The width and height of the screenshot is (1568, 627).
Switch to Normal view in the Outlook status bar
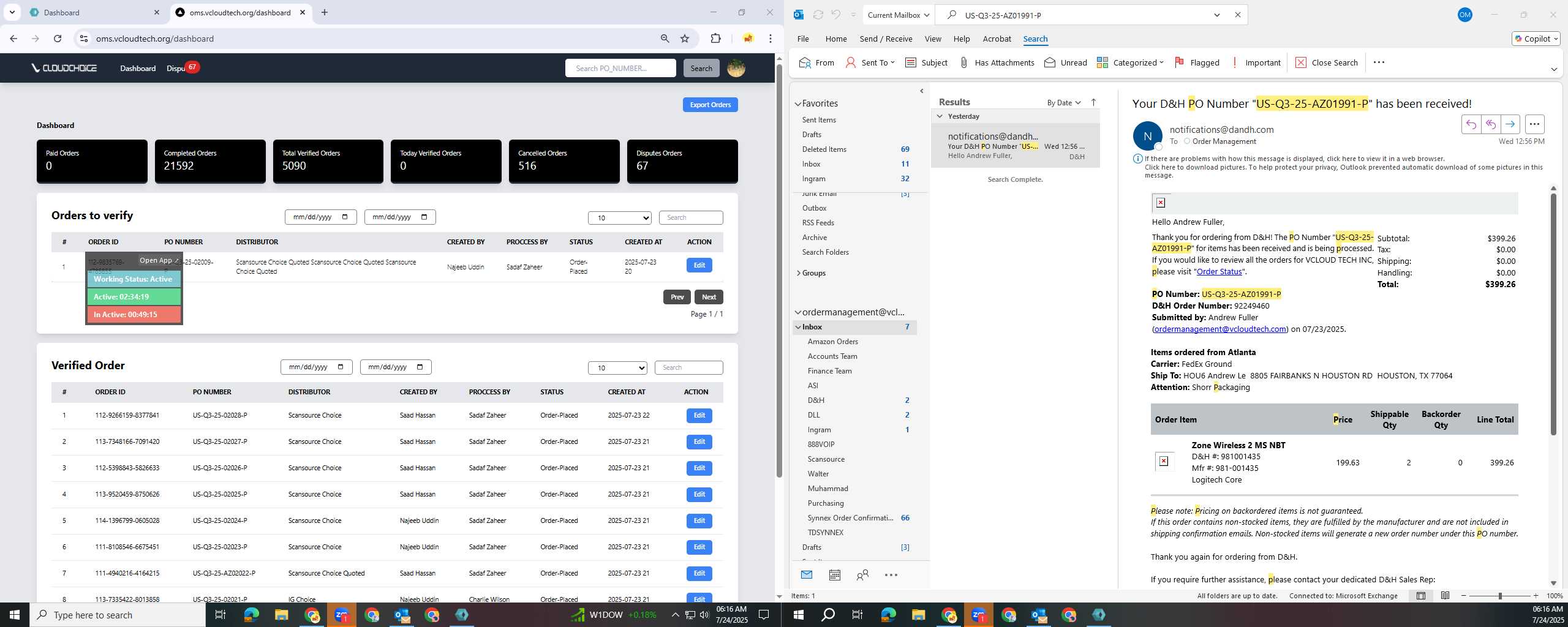[1421, 596]
